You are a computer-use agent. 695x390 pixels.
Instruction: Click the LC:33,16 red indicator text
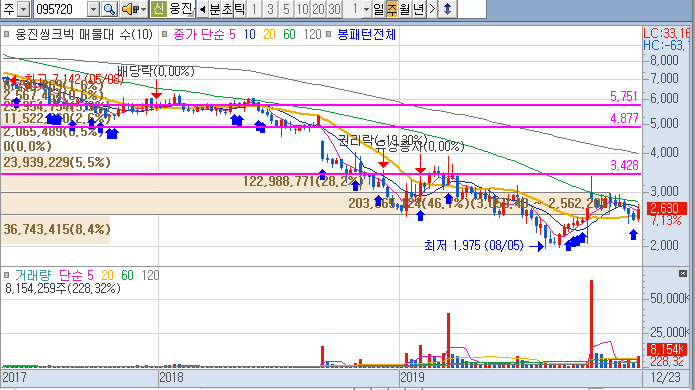click(666, 33)
